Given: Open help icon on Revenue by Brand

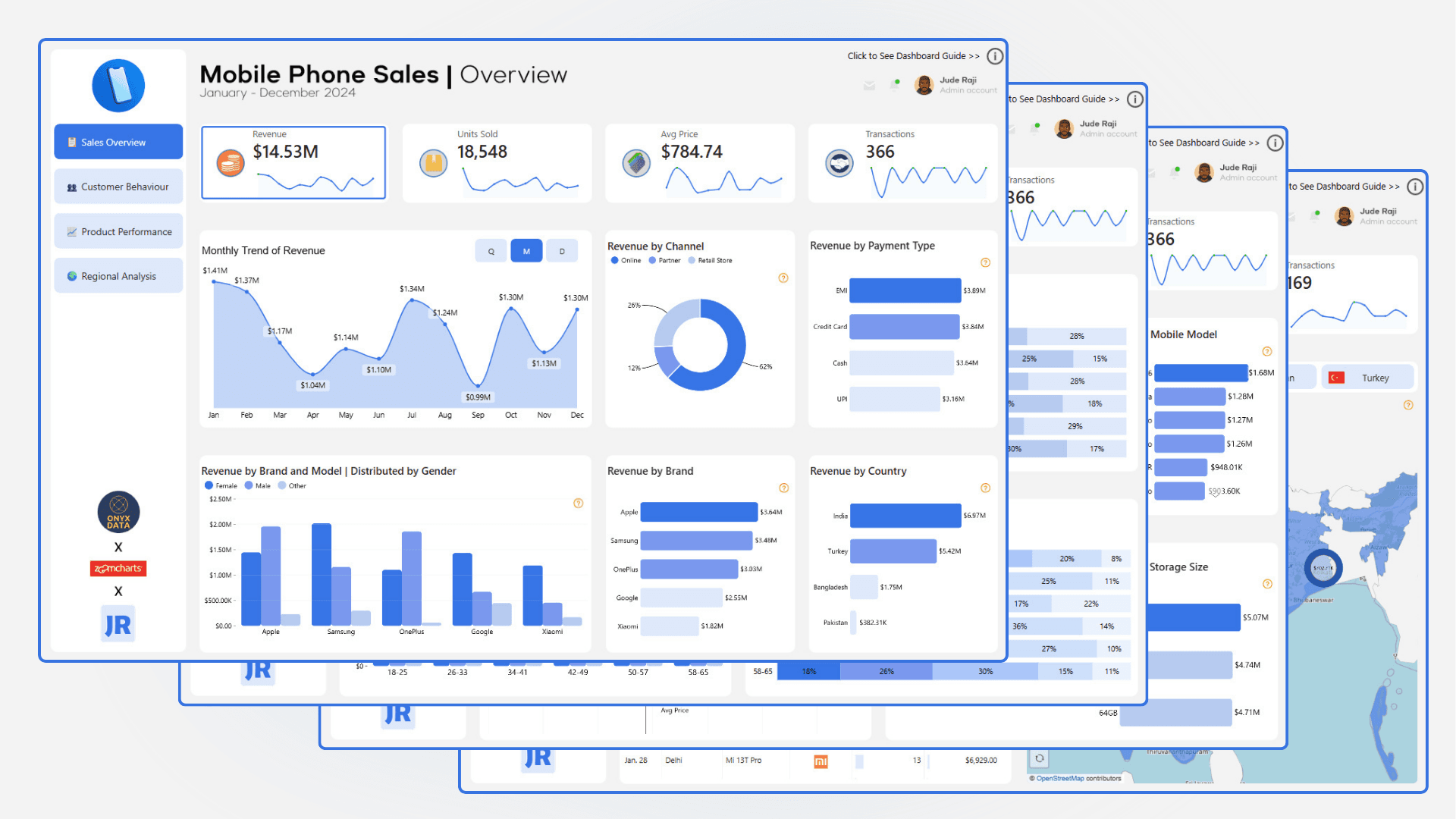Looking at the screenshot, I should point(784,488).
